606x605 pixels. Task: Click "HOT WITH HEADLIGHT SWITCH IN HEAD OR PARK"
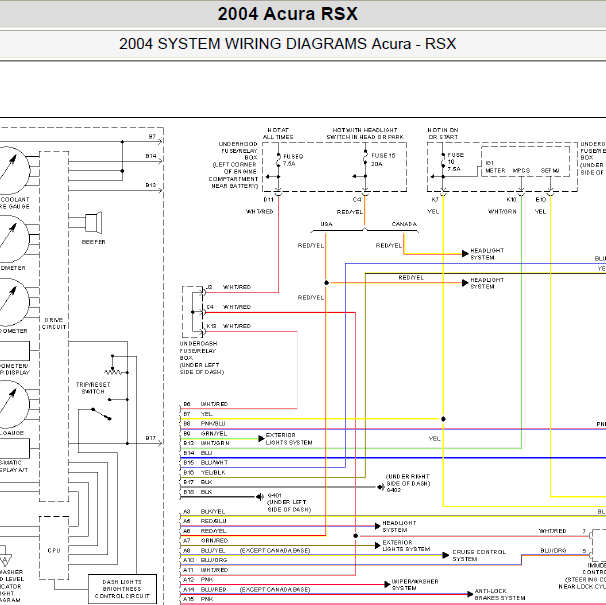pyautogui.click(x=365, y=133)
